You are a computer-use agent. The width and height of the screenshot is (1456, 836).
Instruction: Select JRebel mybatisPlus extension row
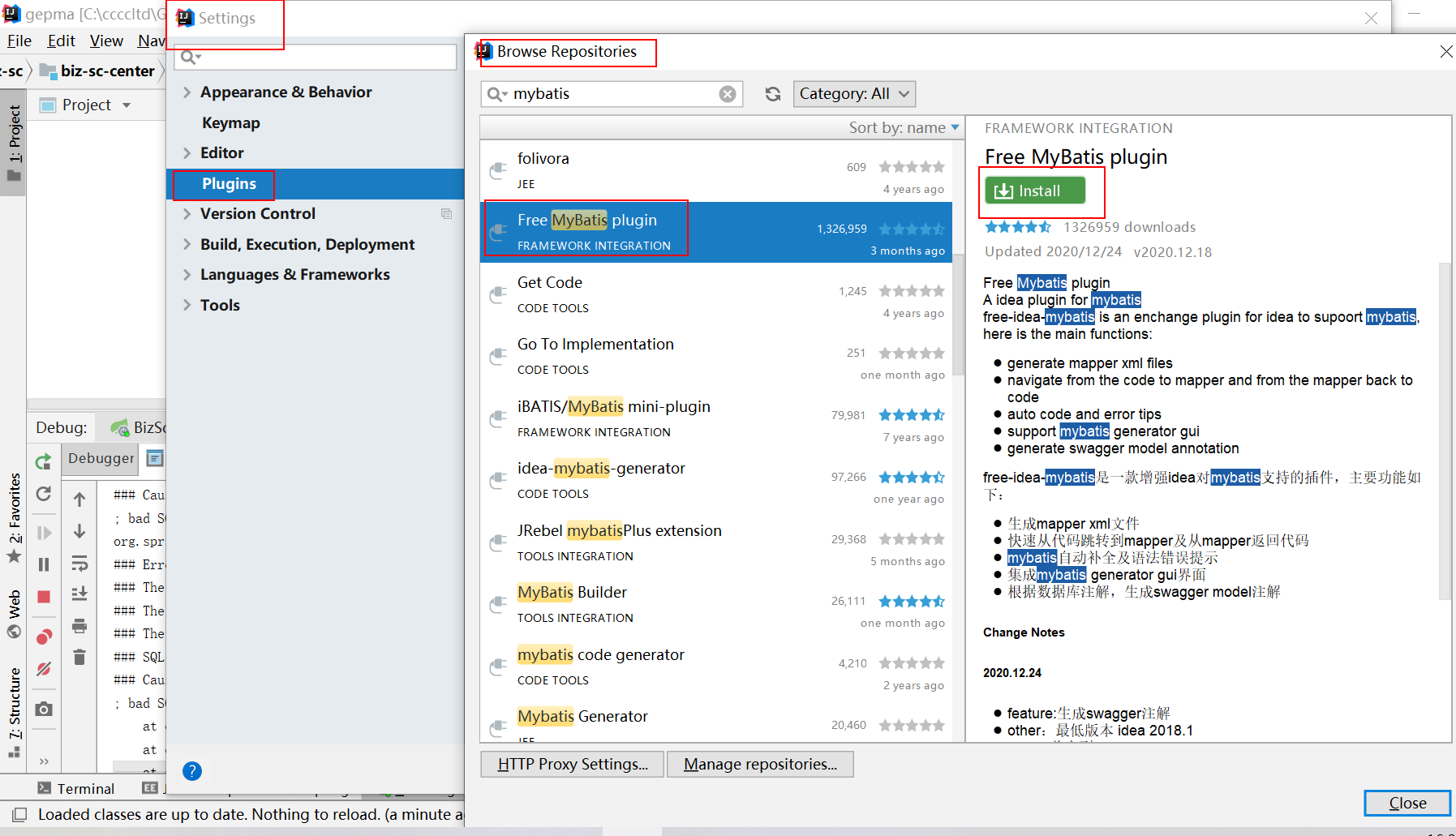(716, 542)
